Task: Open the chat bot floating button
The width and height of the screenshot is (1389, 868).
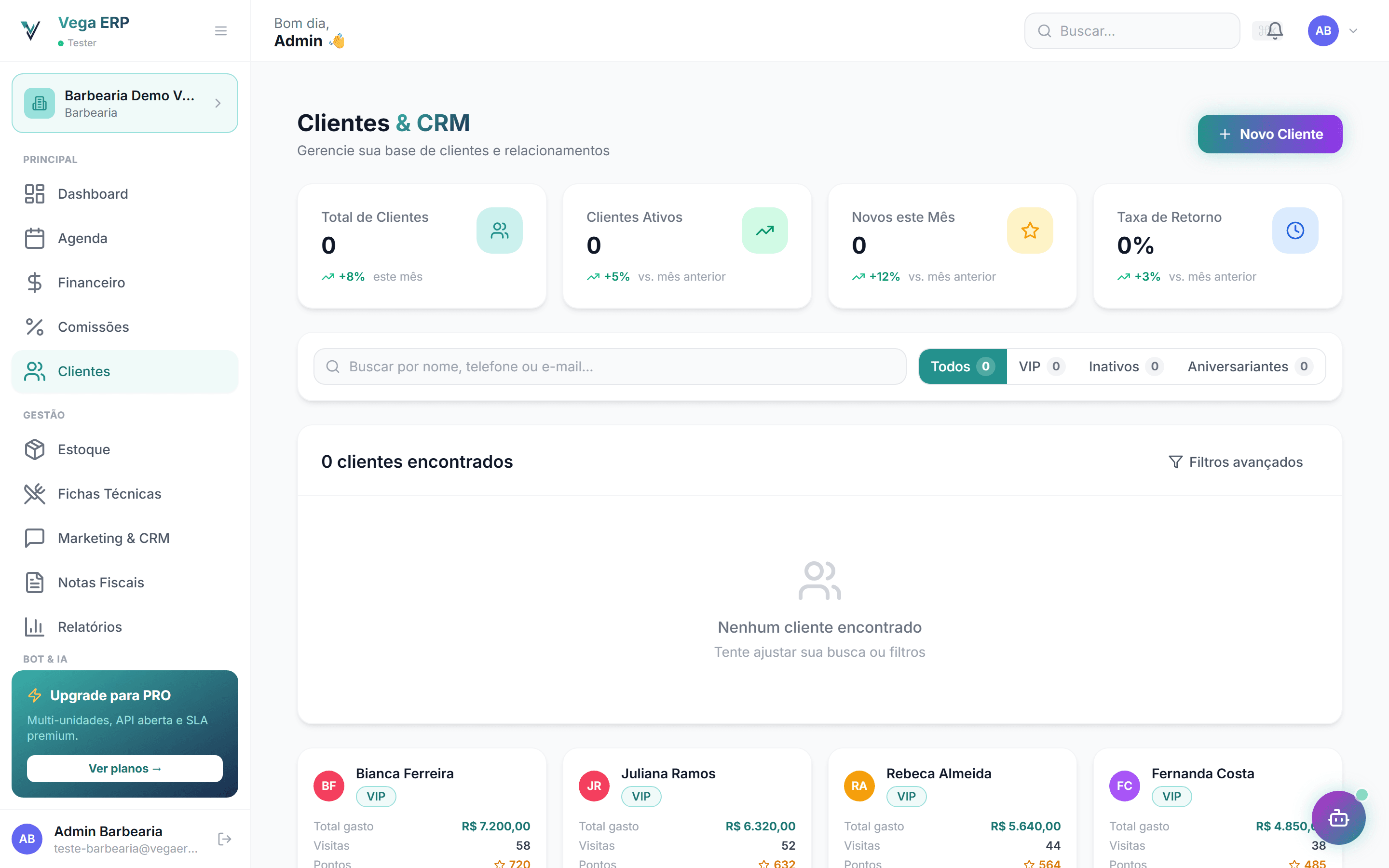Action: pos(1338,817)
